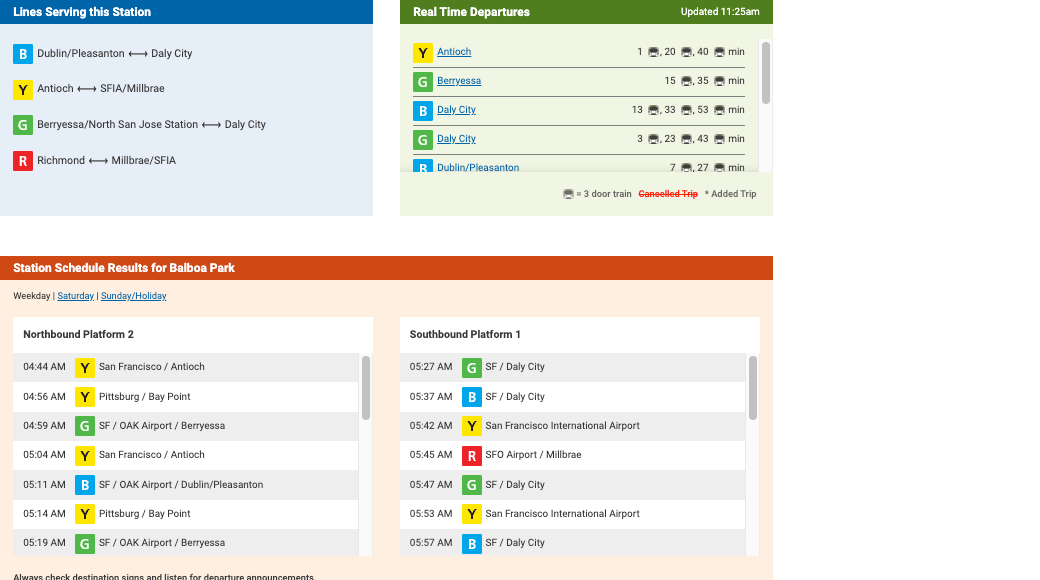Image resolution: width=1040 pixels, height=580 pixels.
Task: Click the Y icon in the 05:14 AM northbound row
Action: click(84, 514)
